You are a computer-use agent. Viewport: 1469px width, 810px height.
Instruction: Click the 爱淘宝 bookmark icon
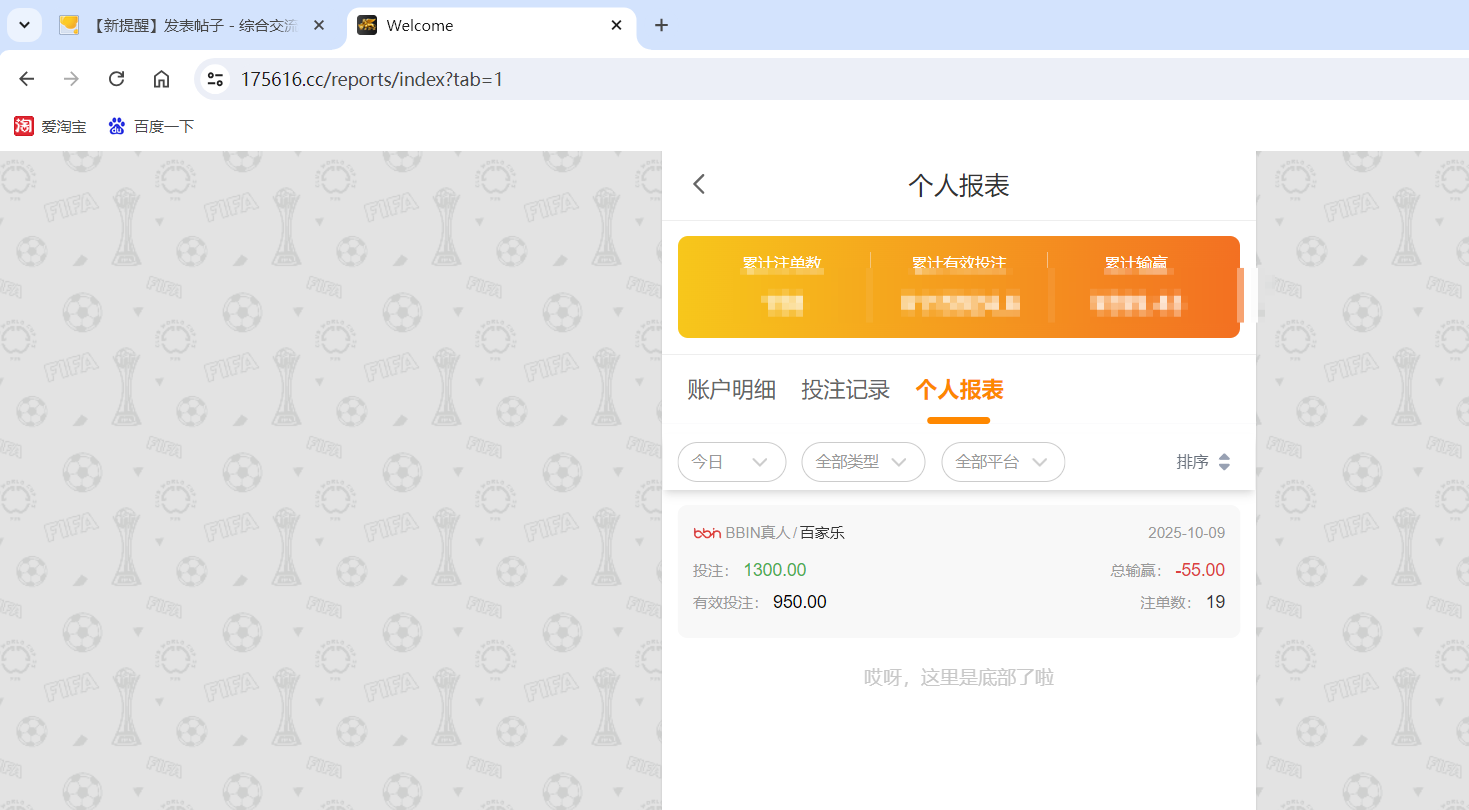(24, 126)
